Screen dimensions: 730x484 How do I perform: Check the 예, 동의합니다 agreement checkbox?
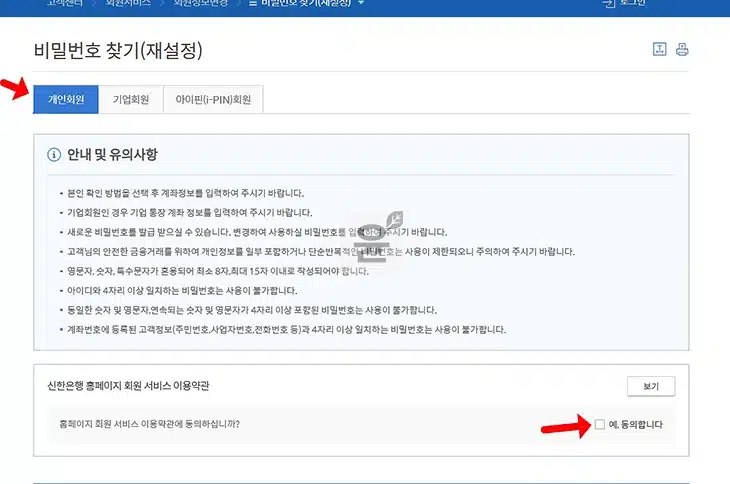[x=600, y=424]
